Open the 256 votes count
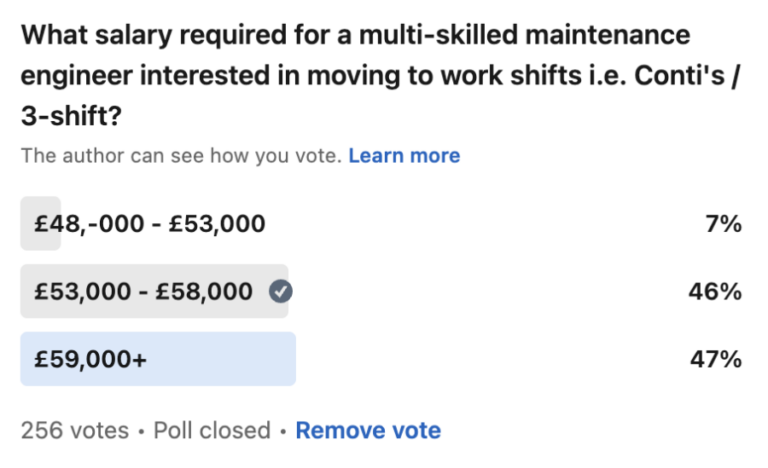This screenshot has width=768, height=468. coord(75,431)
